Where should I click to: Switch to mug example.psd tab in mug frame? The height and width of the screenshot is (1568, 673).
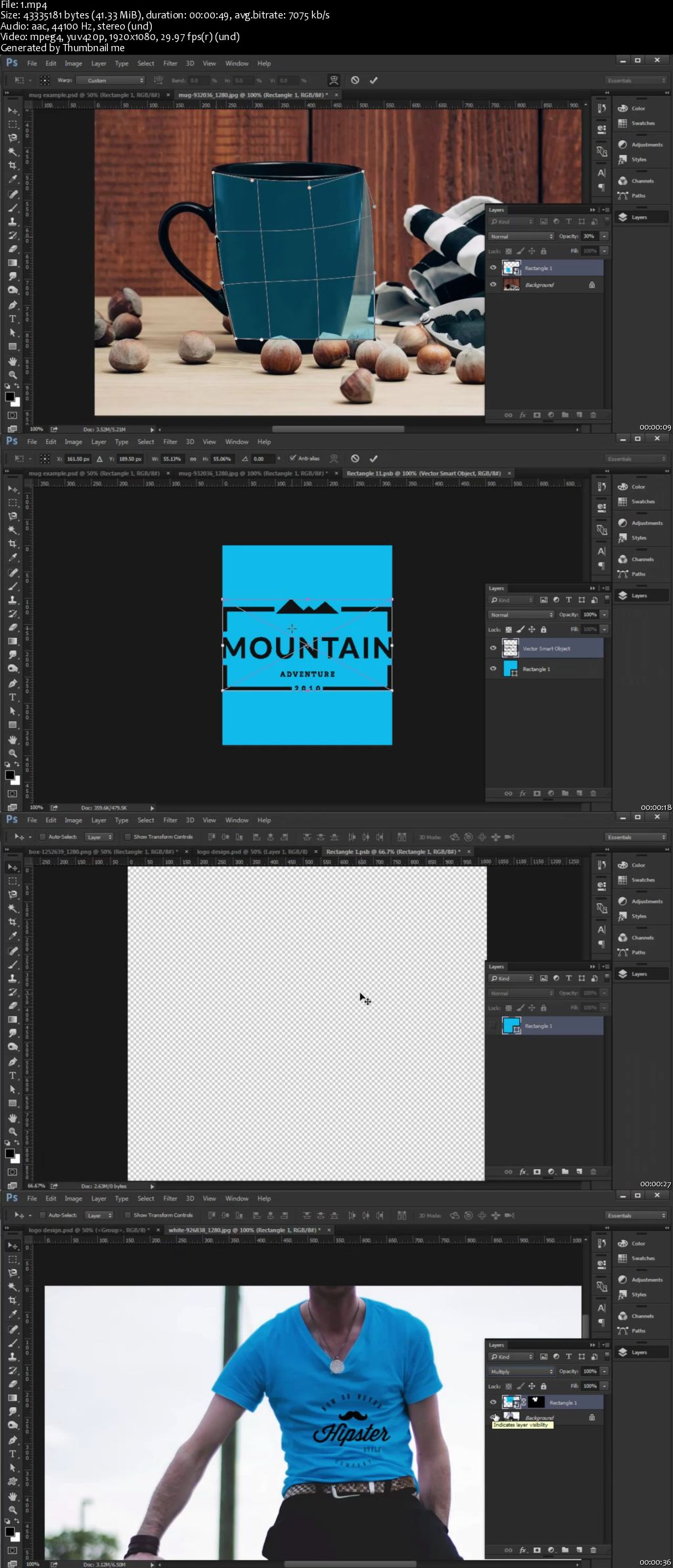point(93,95)
